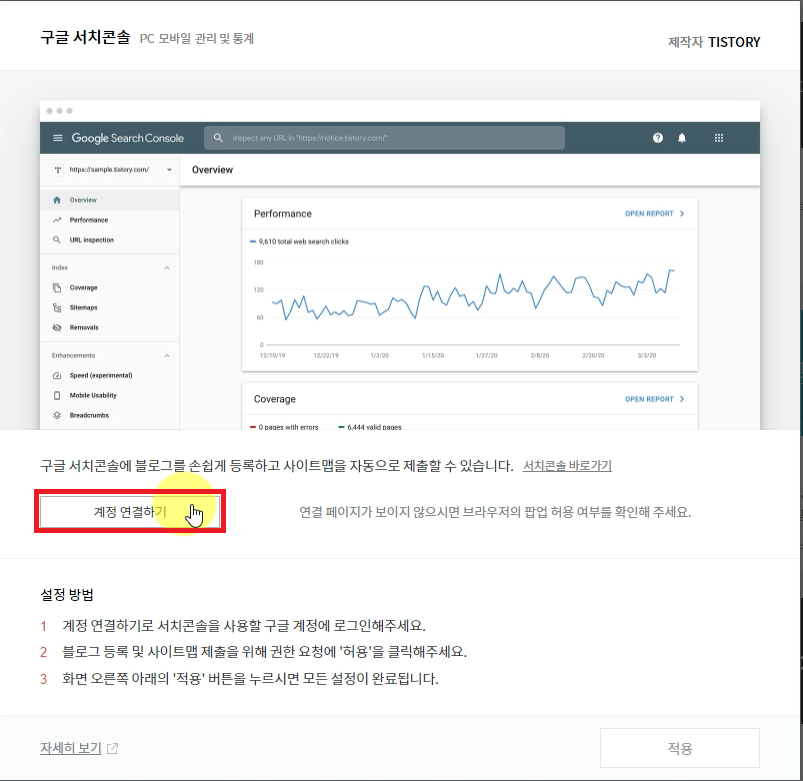This screenshot has height=781, width=803.
Task: Click the magnifier icon in URL search bar
Action: tap(218, 138)
